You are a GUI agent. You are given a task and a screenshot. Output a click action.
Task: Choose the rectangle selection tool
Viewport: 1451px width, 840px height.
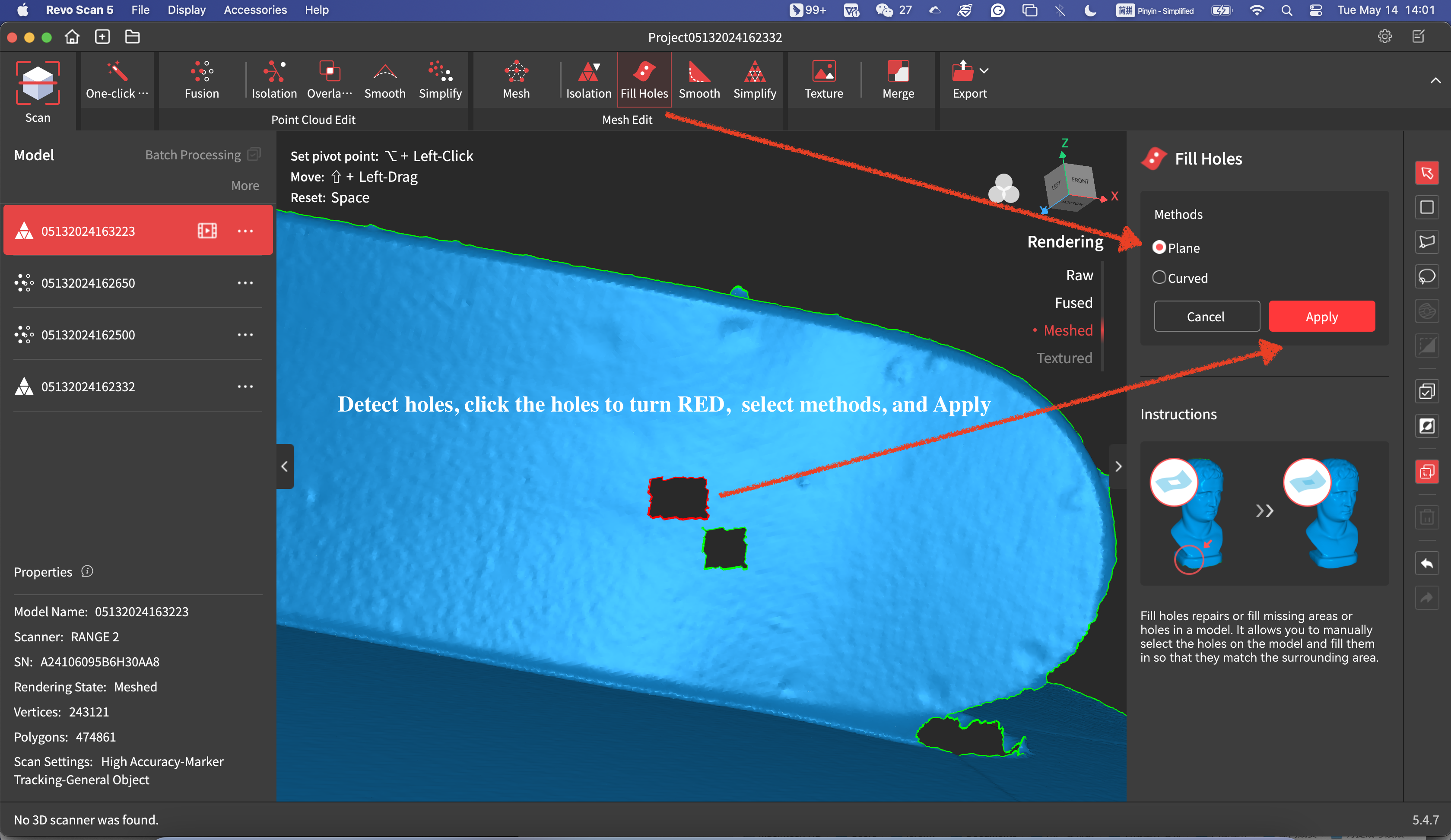pos(1427,207)
